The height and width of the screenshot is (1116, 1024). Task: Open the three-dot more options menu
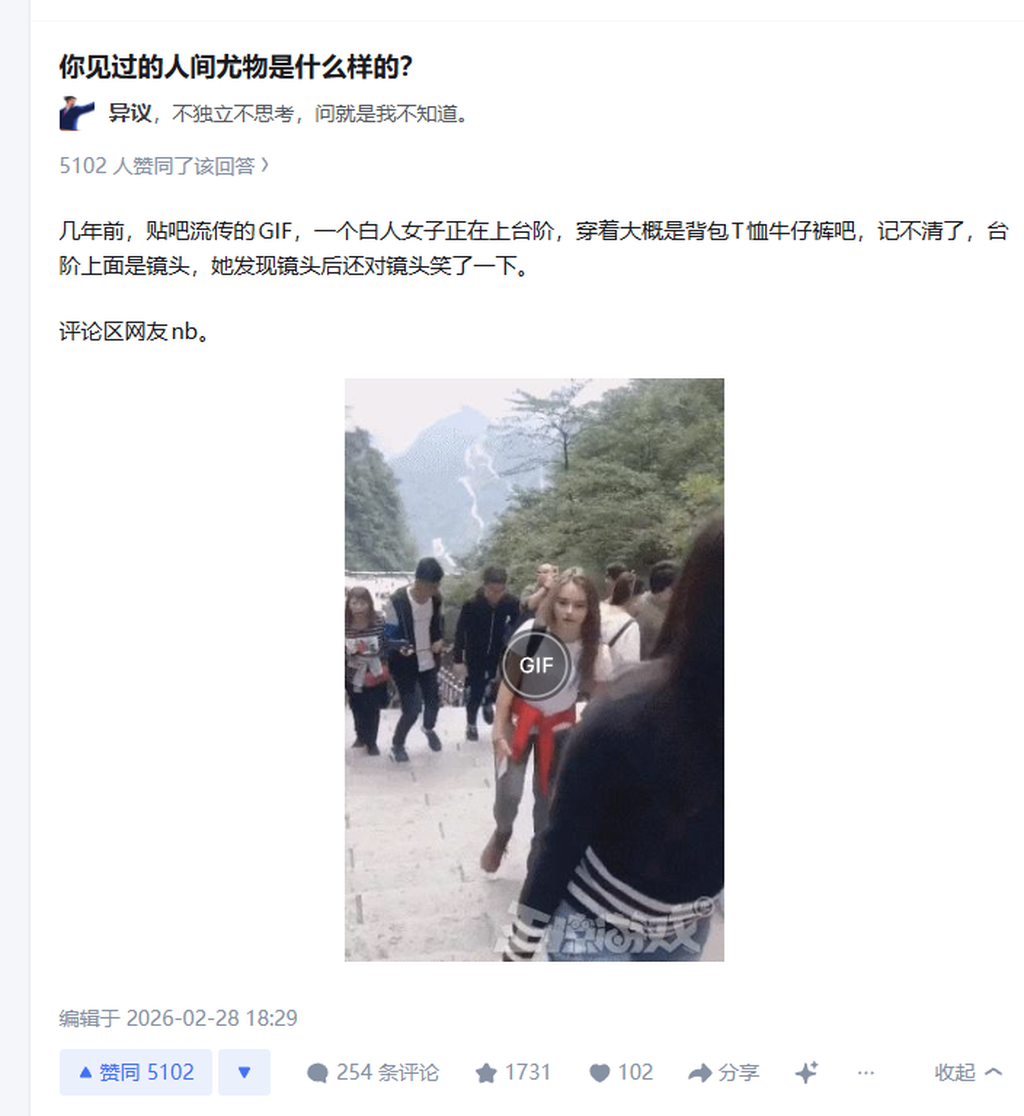click(x=865, y=1073)
